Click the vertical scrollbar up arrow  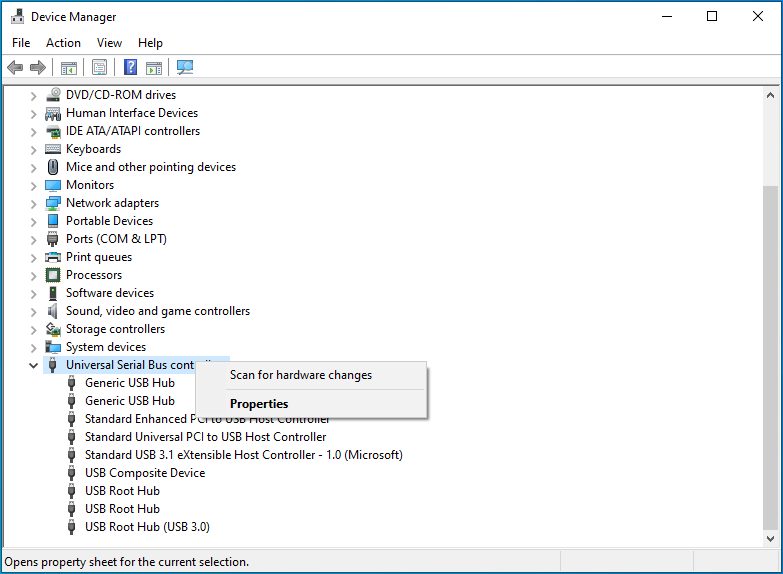[x=770, y=94]
